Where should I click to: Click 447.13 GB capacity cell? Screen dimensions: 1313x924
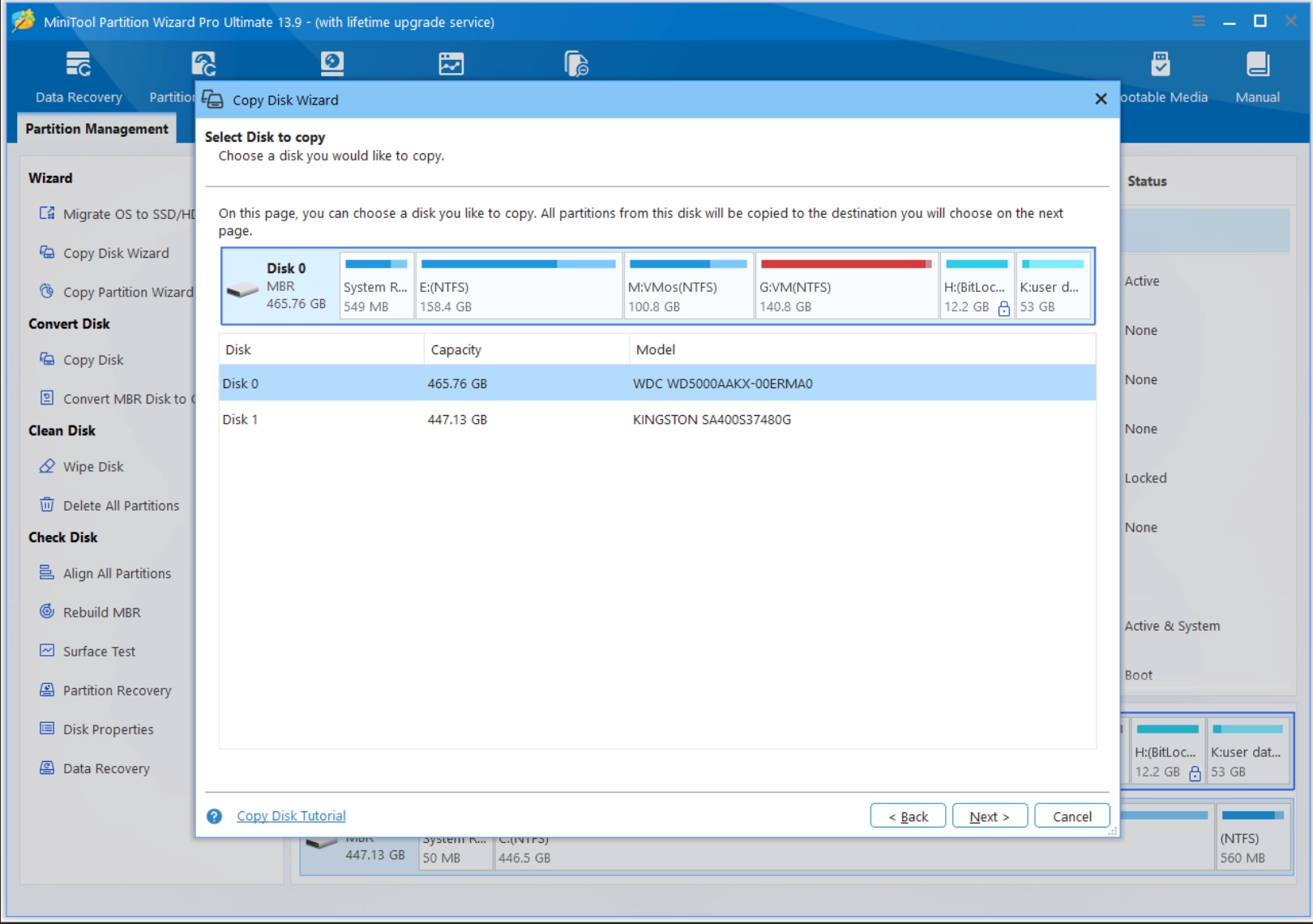pyautogui.click(x=457, y=419)
